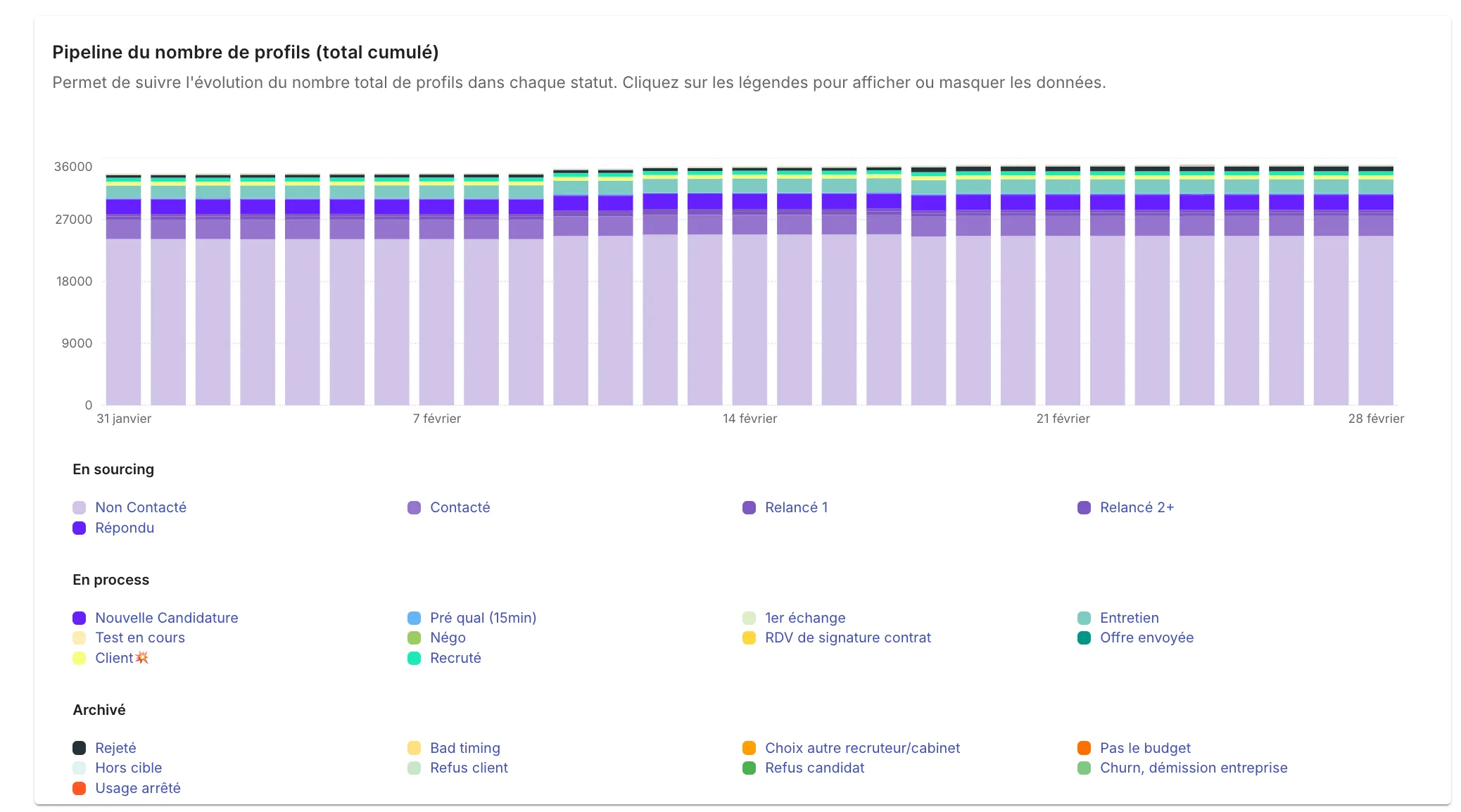The width and height of the screenshot is (1461, 812).
Task: Click the Offre envoyée legend text
Action: [x=1146, y=637]
